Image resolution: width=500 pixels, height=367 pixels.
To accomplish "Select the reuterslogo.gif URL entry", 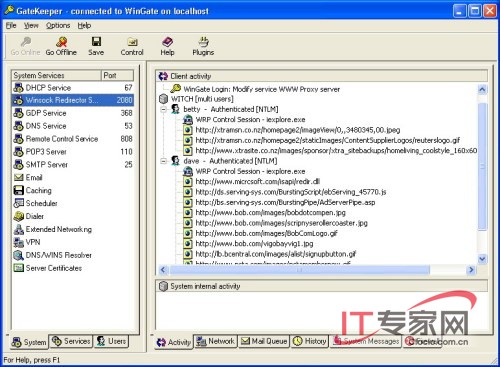I will (x=322, y=140).
